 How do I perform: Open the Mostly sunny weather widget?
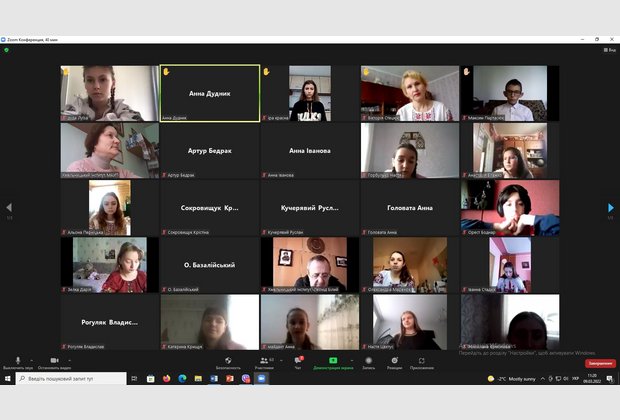pos(511,378)
